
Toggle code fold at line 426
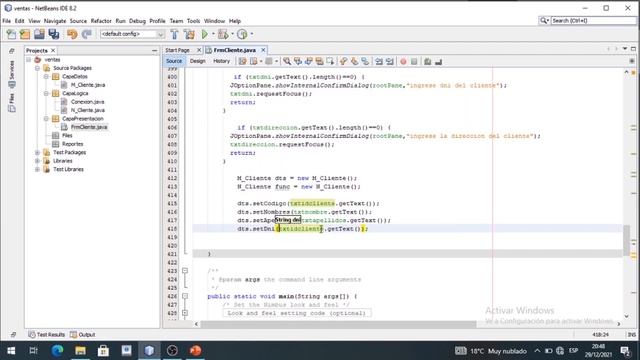(x=185, y=296)
